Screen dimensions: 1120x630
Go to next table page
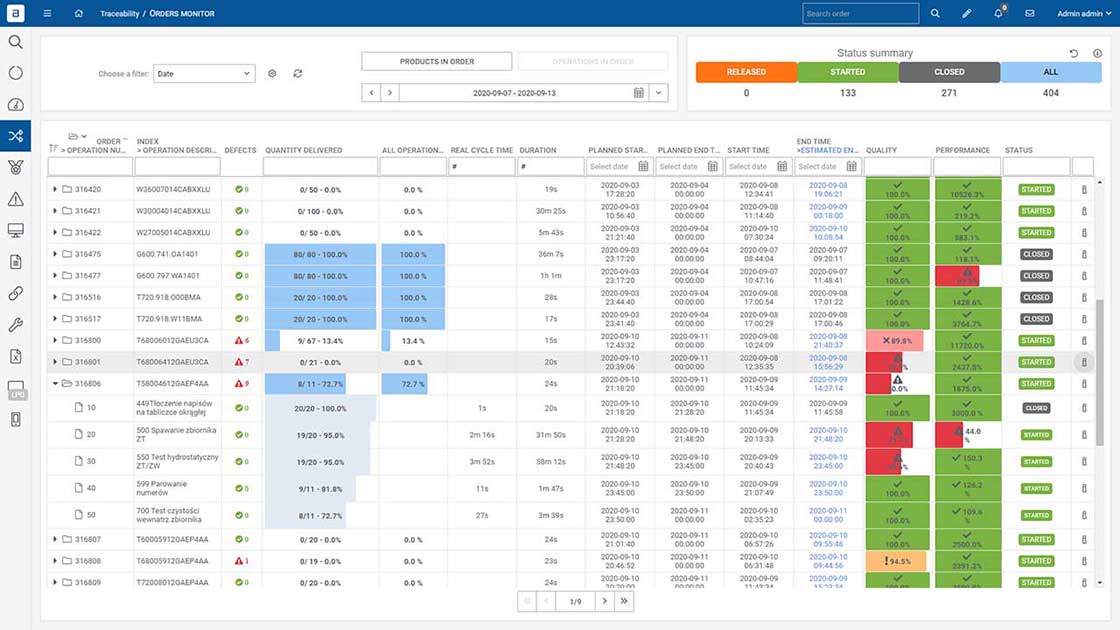click(604, 601)
